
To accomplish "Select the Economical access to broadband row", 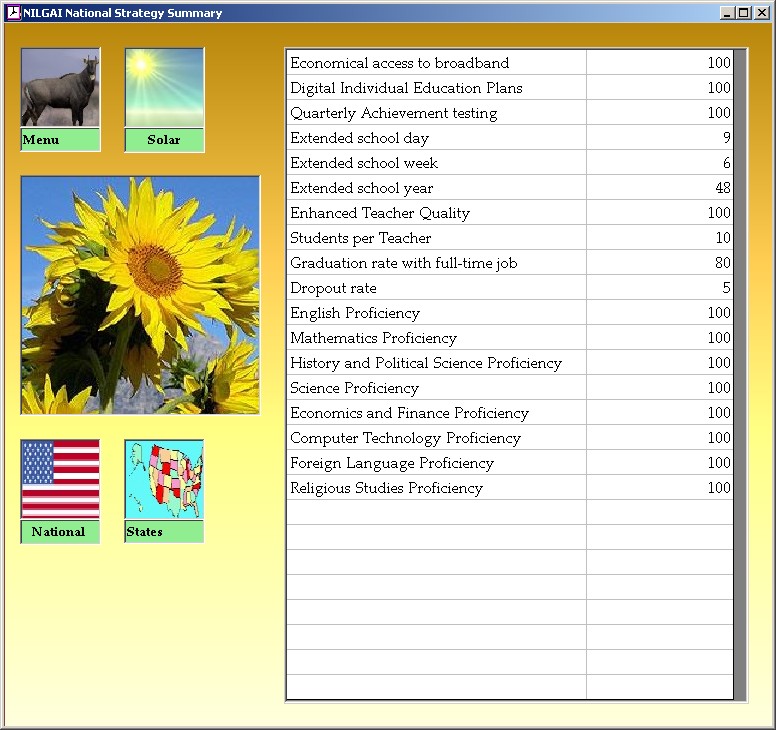I will pos(436,63).
